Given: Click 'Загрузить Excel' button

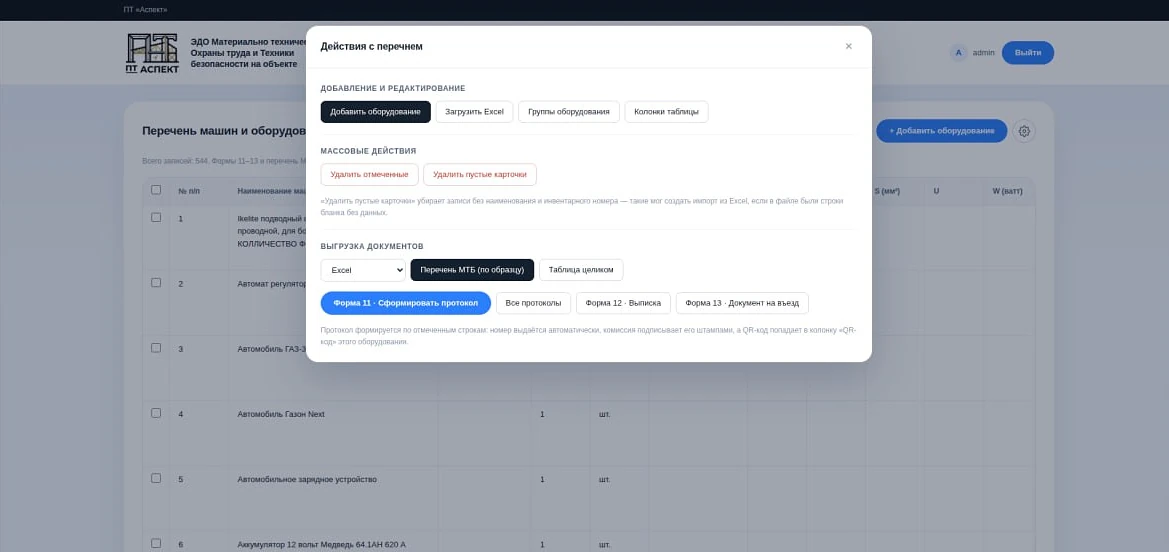Looking at the screenshot, I should point(474,112).
